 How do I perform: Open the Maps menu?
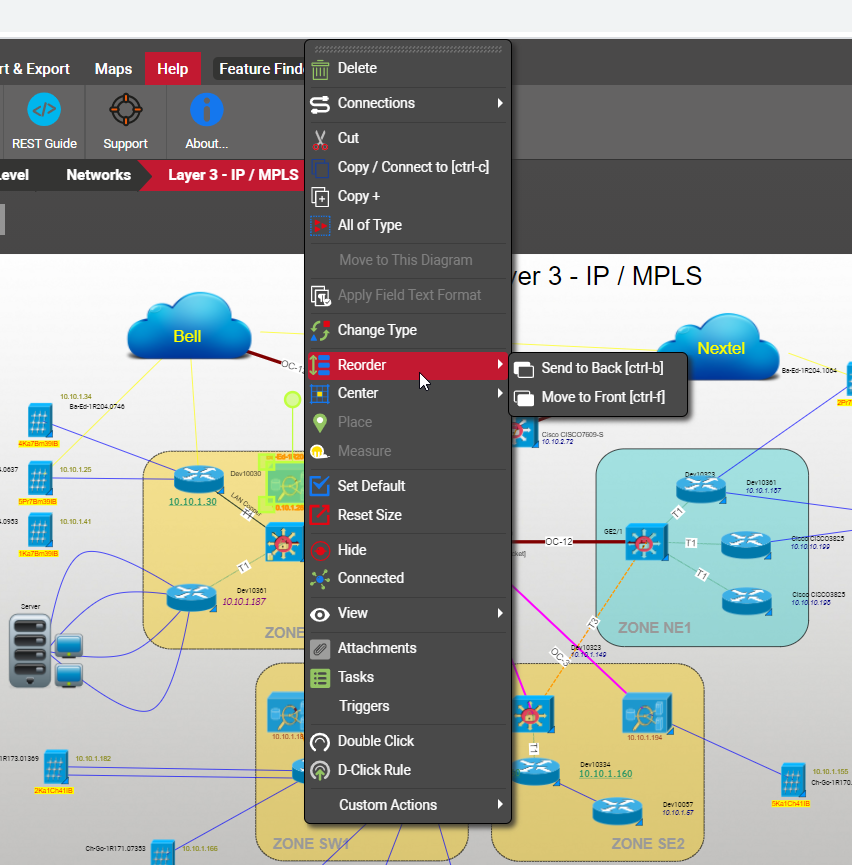pyautogui.click(x=113, y=69)
